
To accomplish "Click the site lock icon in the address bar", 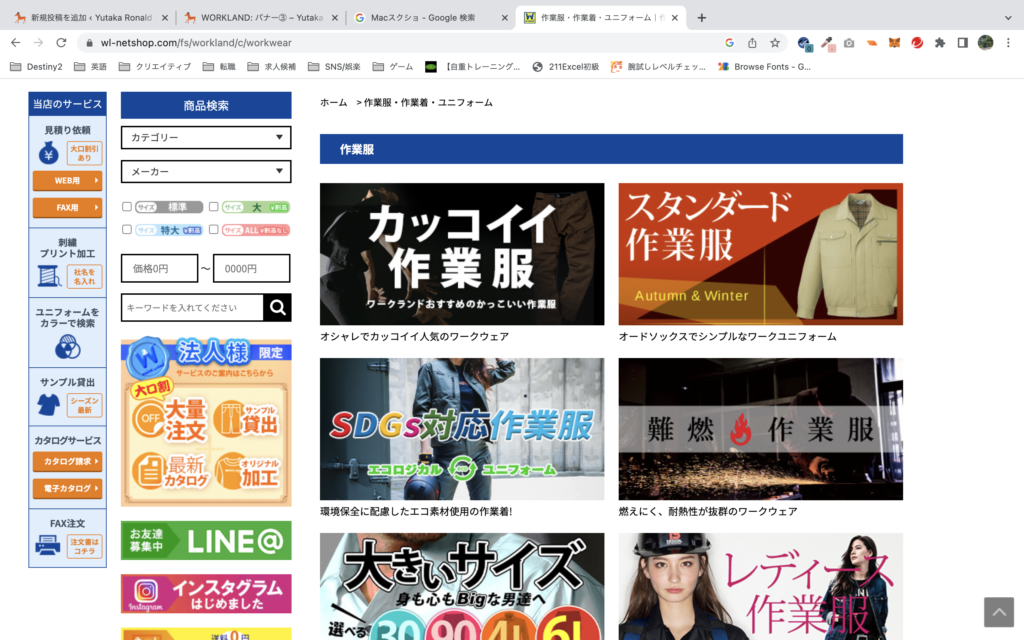I will click(89, 42).
